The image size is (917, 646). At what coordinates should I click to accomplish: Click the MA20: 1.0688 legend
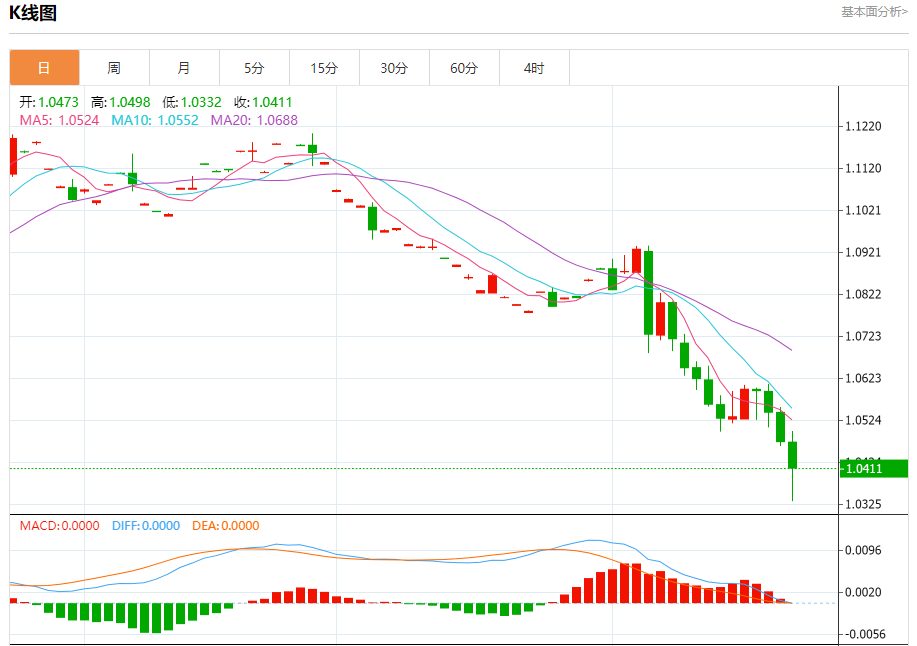point(254,120)
